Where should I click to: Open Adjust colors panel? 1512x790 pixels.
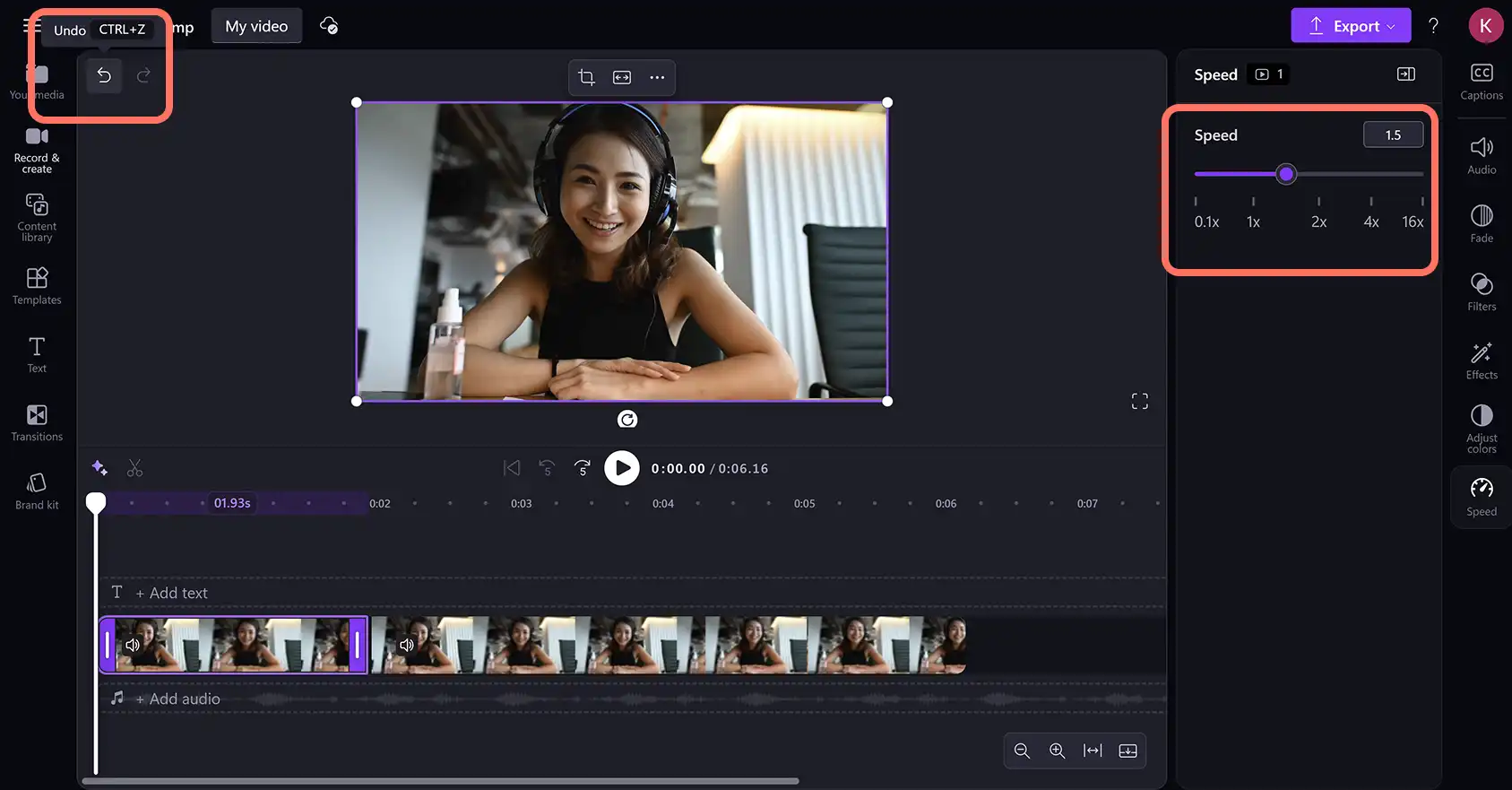[x=1482, y=430]
